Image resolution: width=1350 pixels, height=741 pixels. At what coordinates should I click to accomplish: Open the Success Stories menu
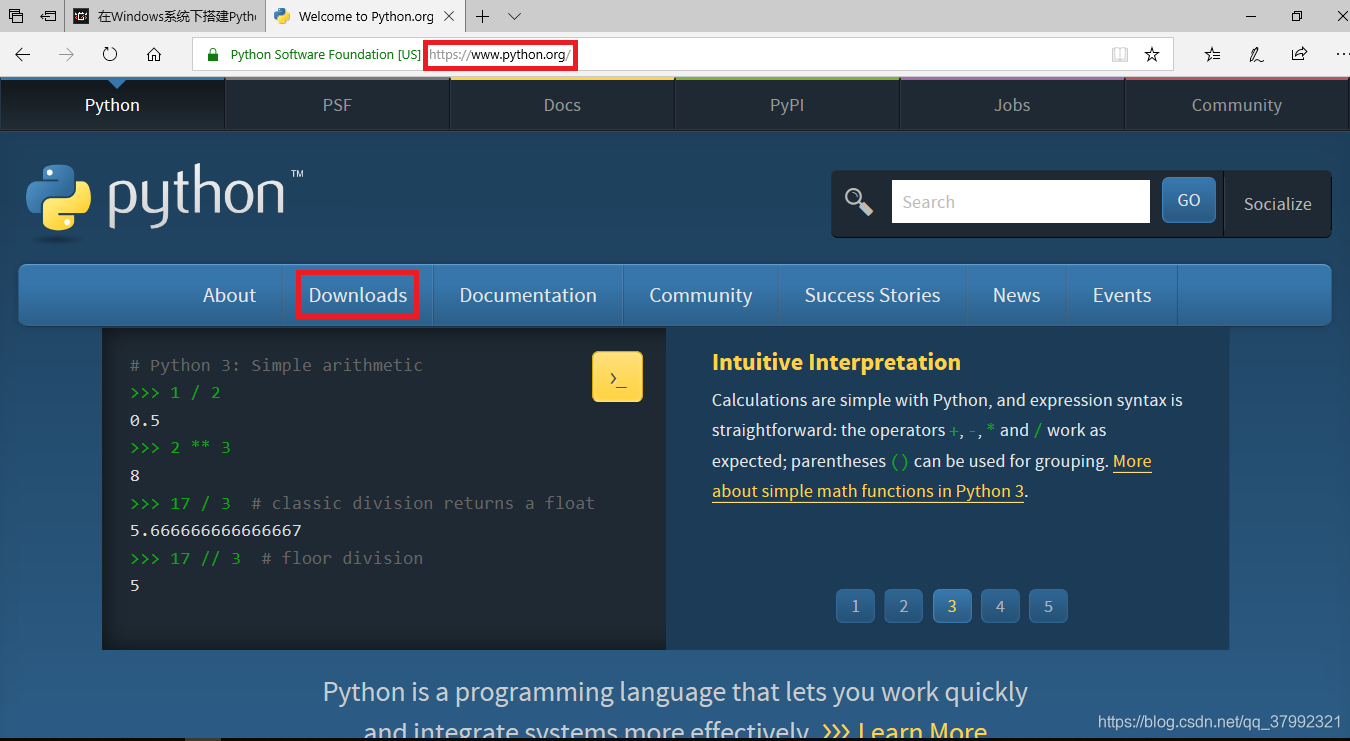[x=872, y=295]
